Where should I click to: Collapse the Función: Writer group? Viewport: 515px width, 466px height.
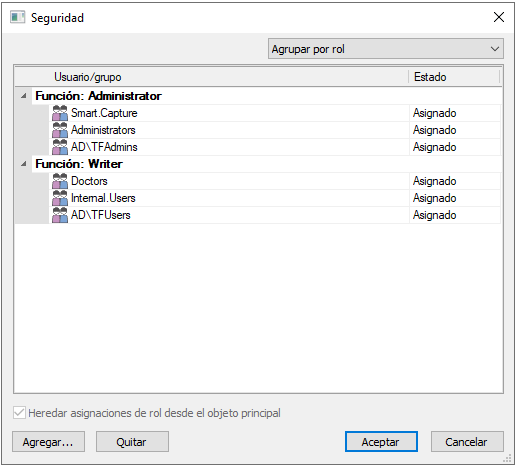click(x=24, y=164)
